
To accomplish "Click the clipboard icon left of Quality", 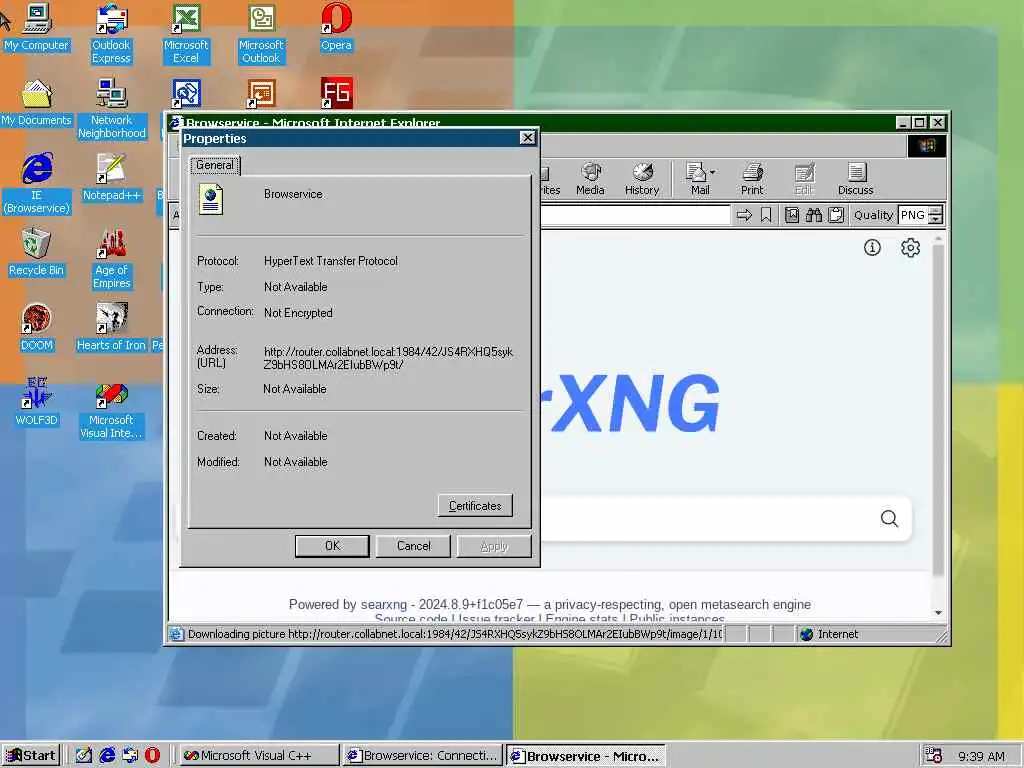I will [x=836, y=215].
